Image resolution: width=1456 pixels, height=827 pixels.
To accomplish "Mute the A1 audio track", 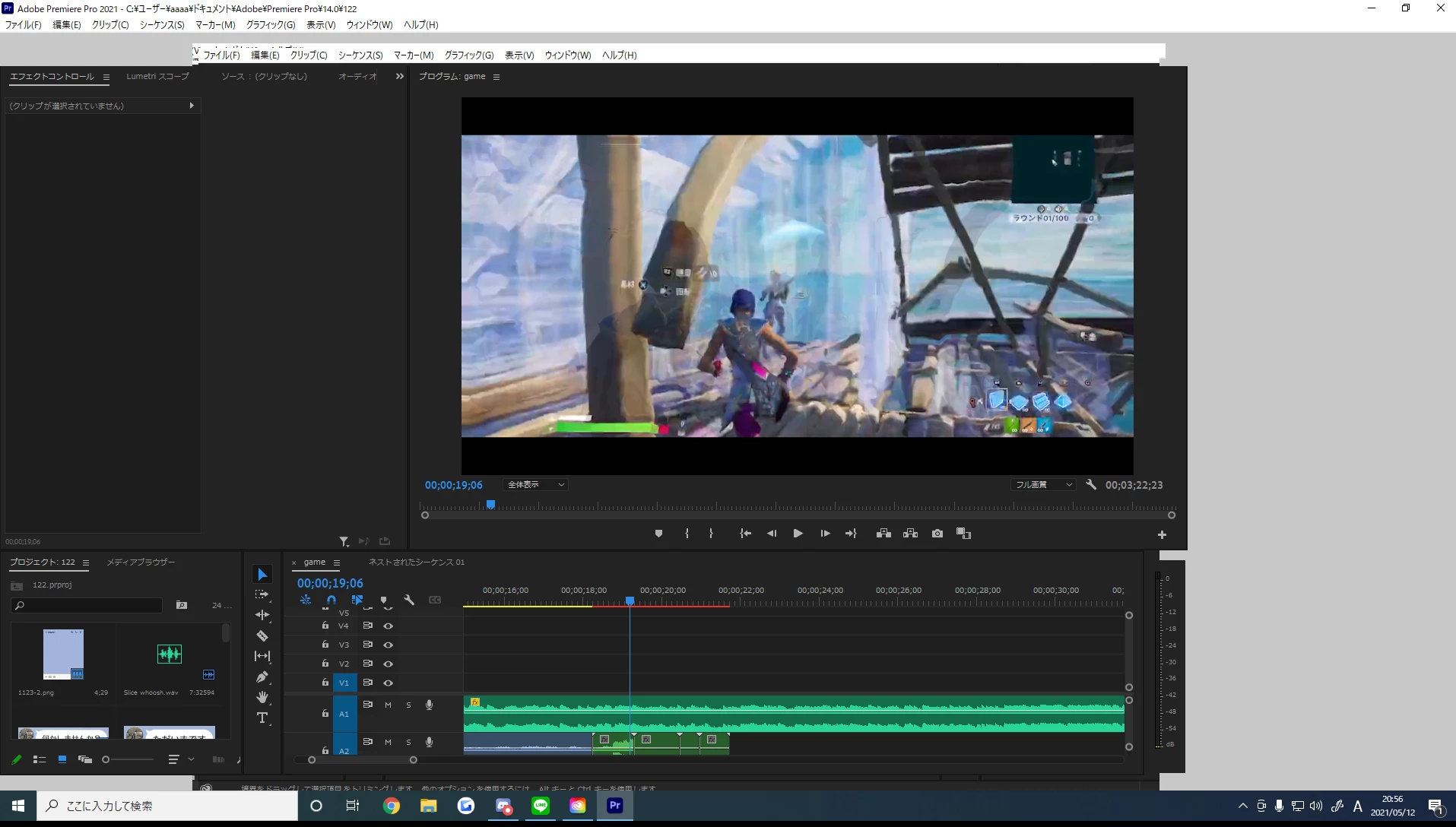I will point(388,705).
